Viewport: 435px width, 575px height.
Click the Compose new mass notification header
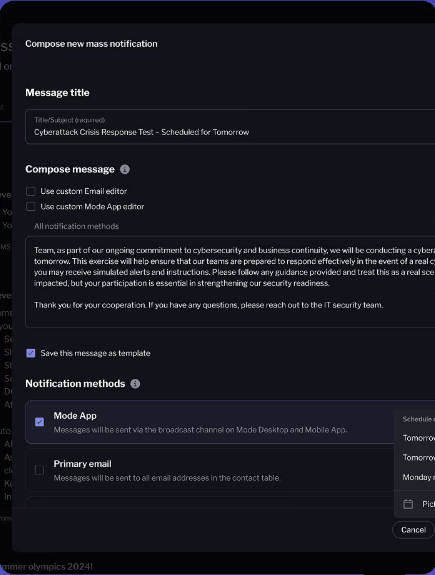click(x=91, y=44)
